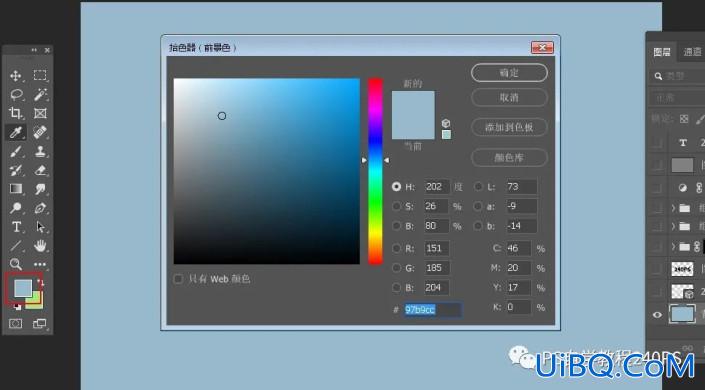The width and height of the screenshot is (705, 390).
Task: Select the Type tool in toolbar
Action: 16,227
